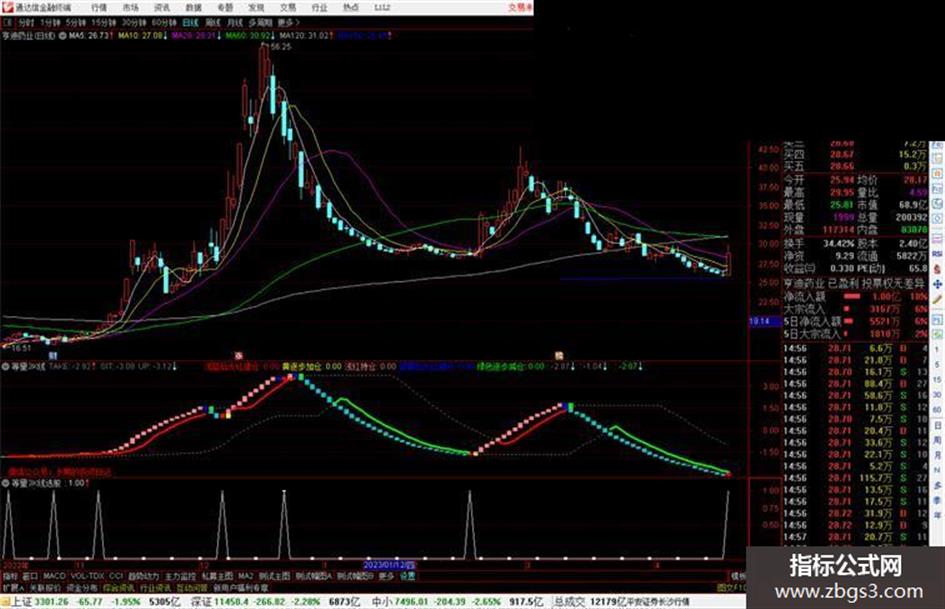945x609 pixels.
Task: Click the red Tongdaxin app logo
Action: tap(7, 7)
